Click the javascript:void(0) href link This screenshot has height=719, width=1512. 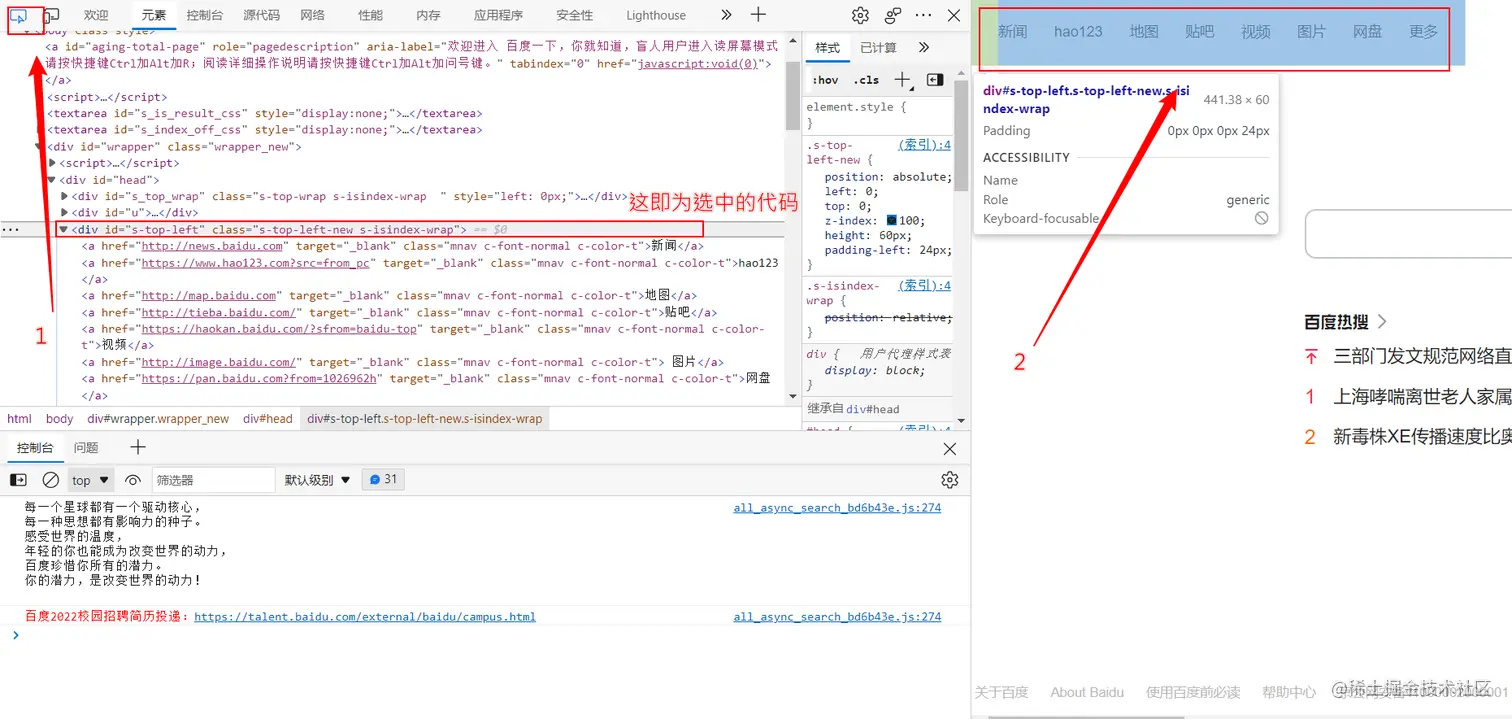click(698, 63)
